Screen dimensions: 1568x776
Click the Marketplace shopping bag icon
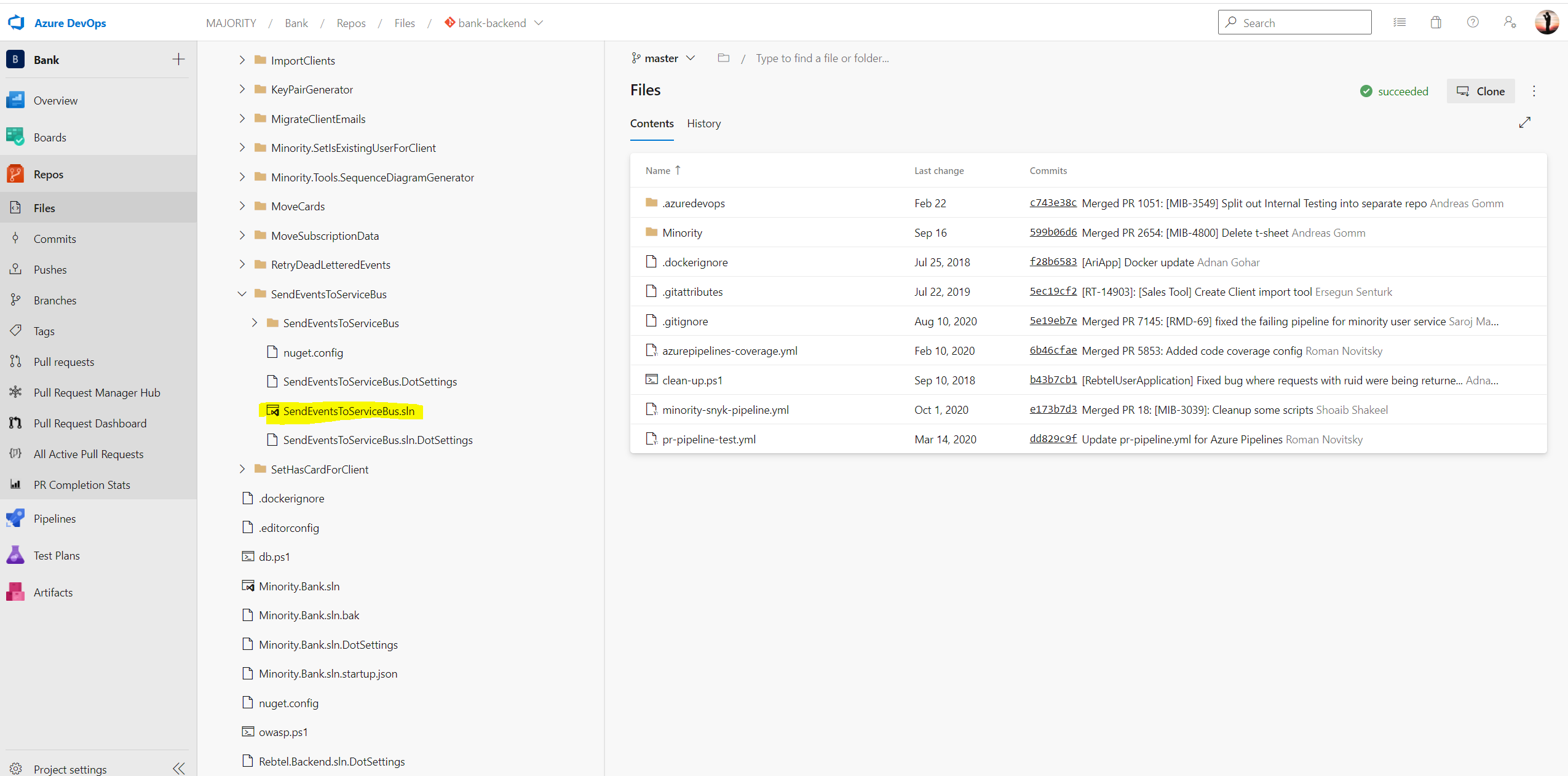pyautogui.click(x=1436, y=23)
